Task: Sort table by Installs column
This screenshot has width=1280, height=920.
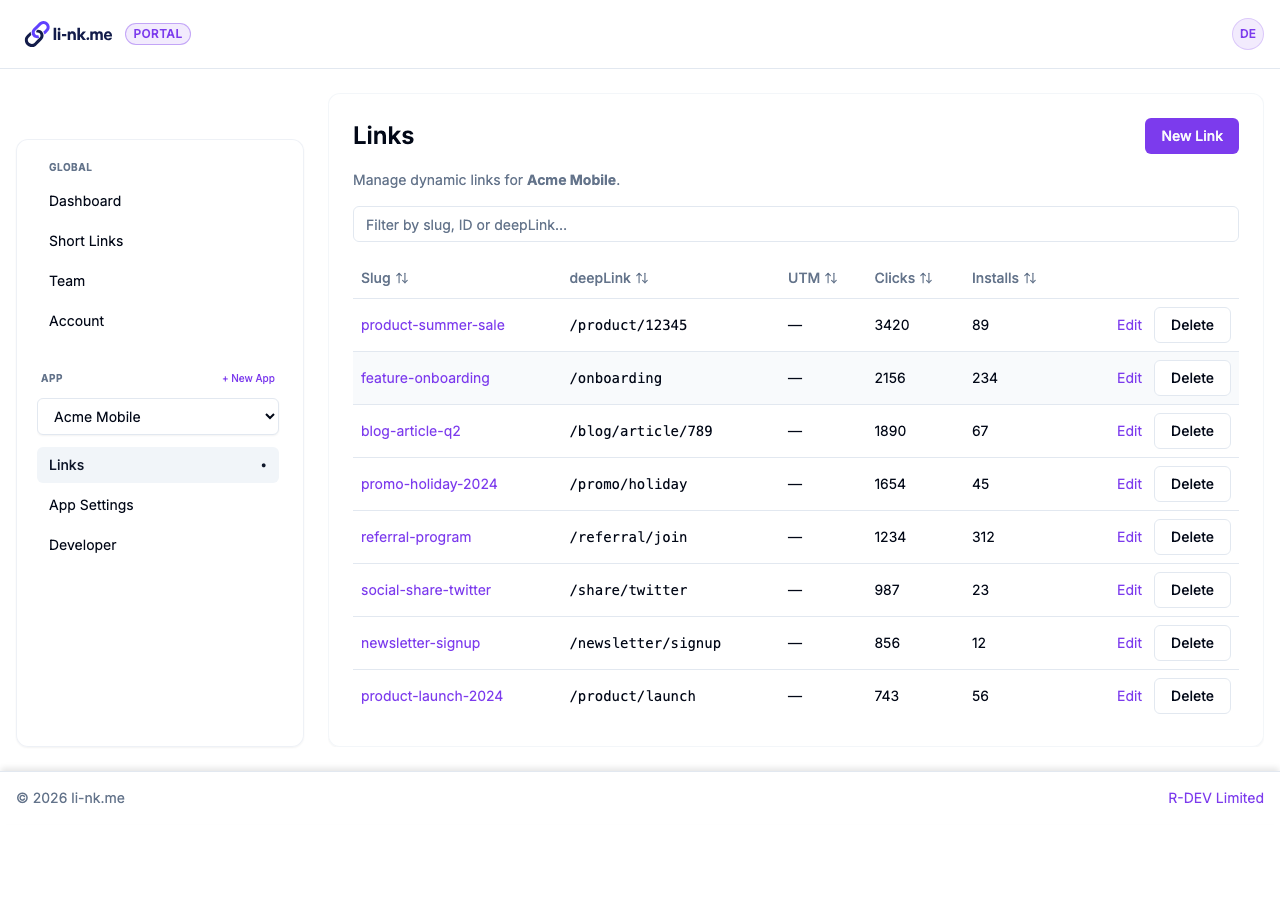Action: coord(1003,278)
